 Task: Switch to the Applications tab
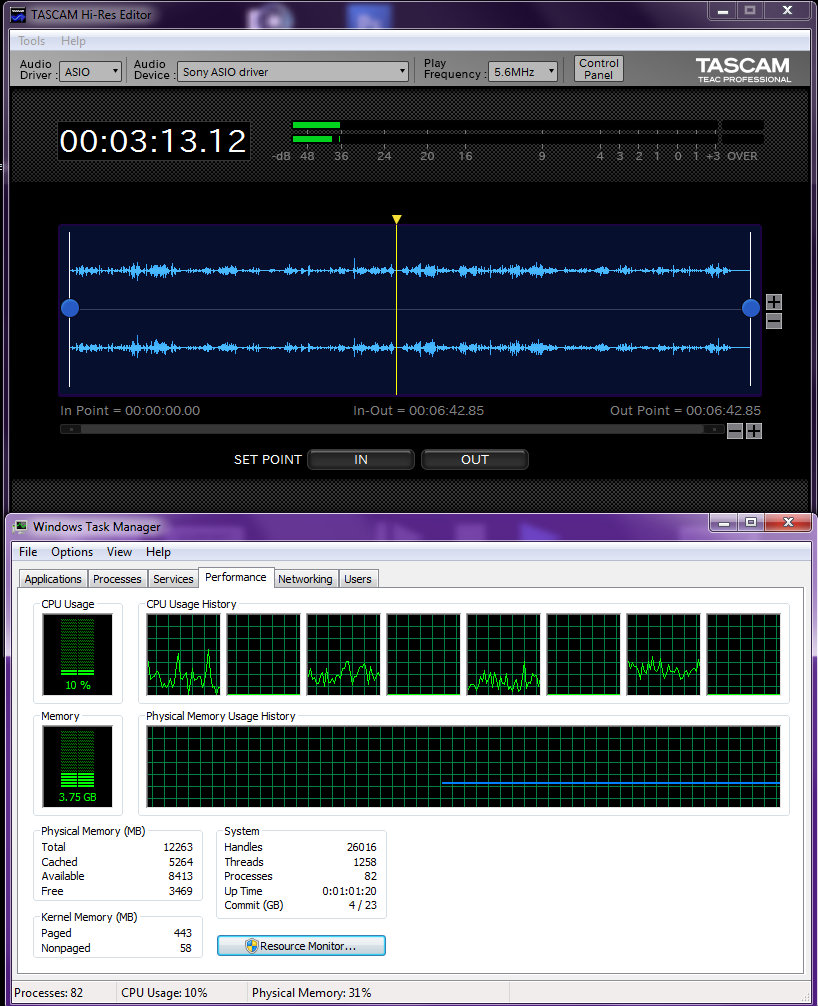pos(53,579)
